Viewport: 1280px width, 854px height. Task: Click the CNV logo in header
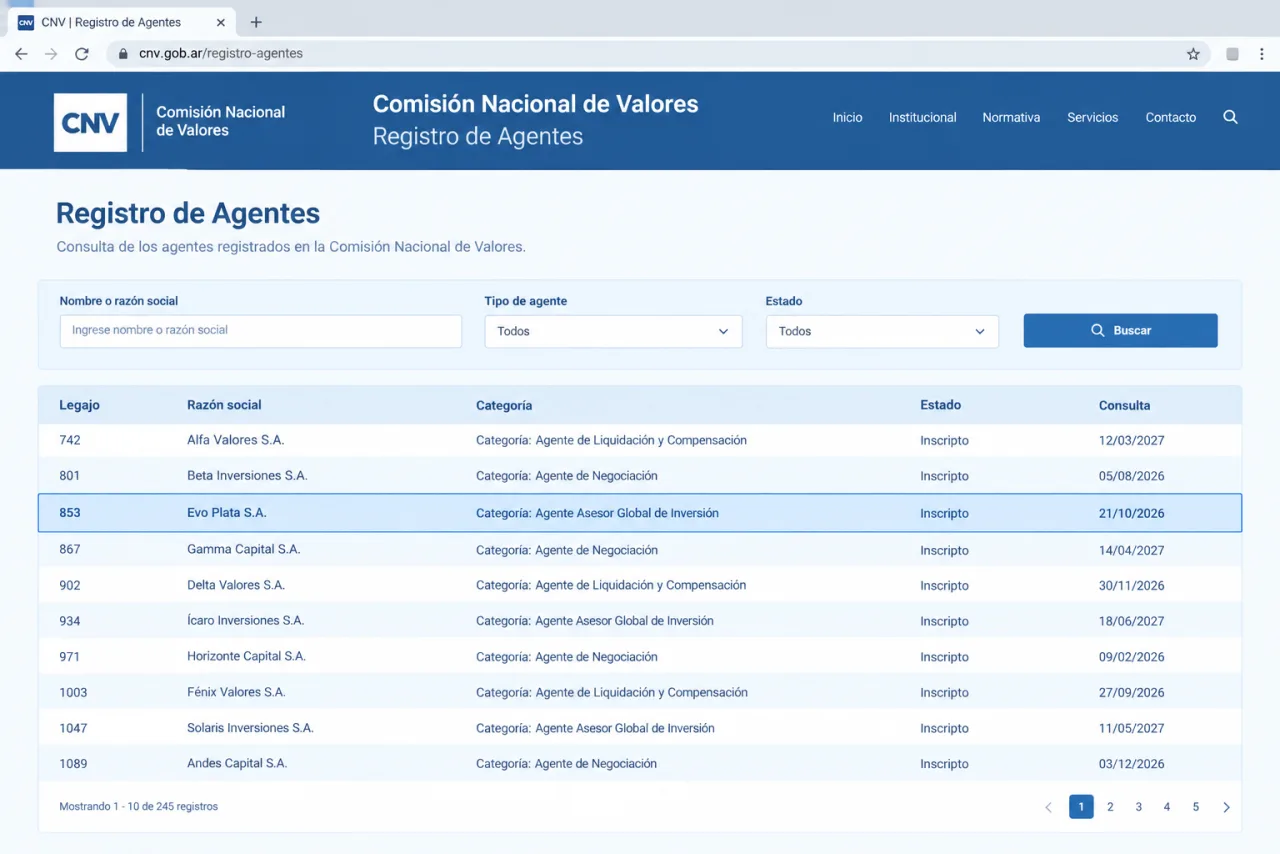click(90, 122)
